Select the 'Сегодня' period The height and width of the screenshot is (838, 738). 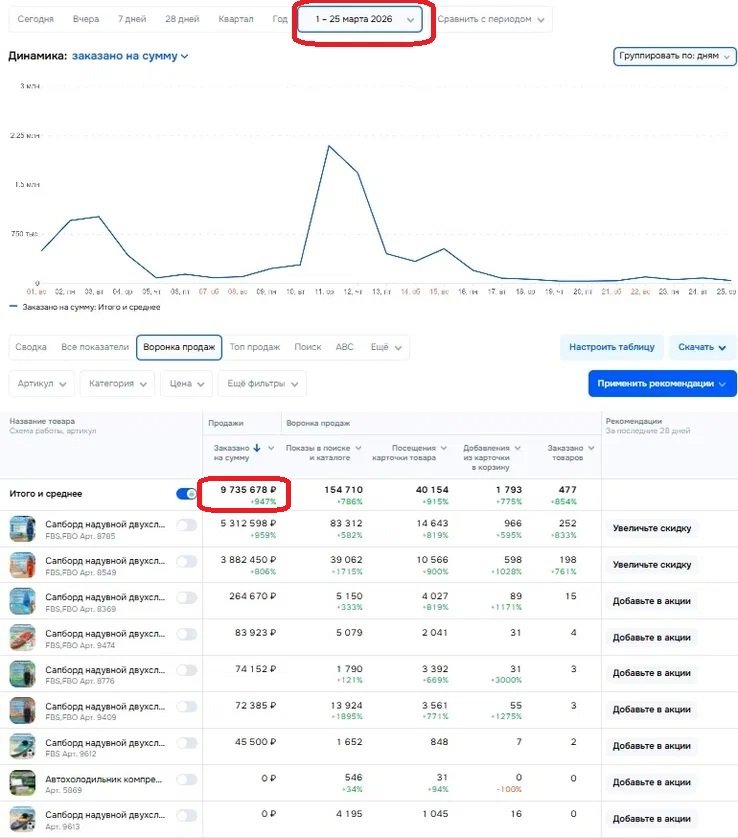tap(35, 19)
